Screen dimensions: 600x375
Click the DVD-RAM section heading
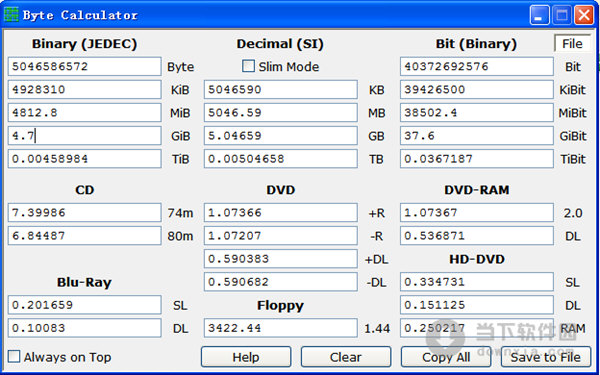pos(476,190)
